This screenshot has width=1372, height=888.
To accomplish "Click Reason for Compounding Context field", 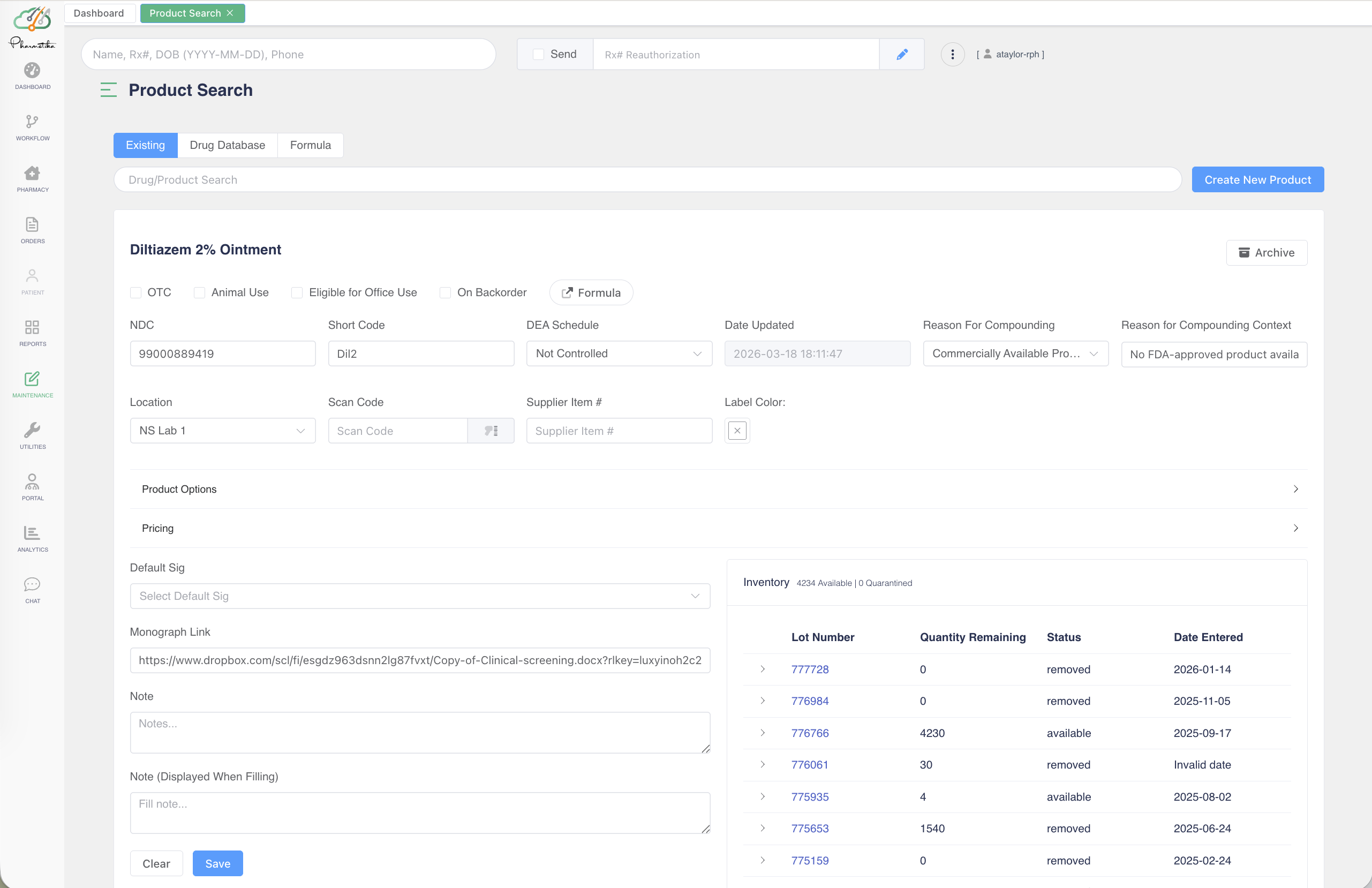I will pyautogui.click(x=1214, y=354).
